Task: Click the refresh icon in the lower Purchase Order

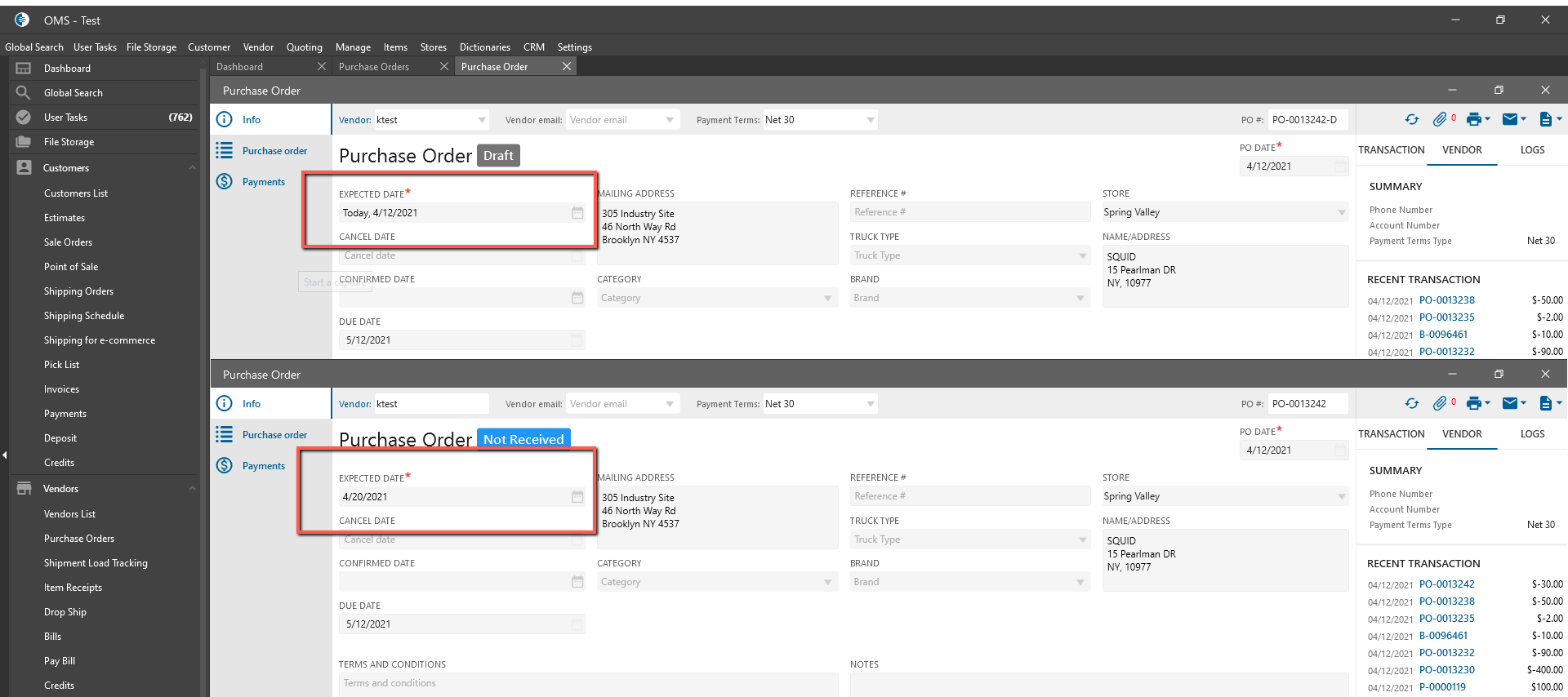Action: point(1411,403)
